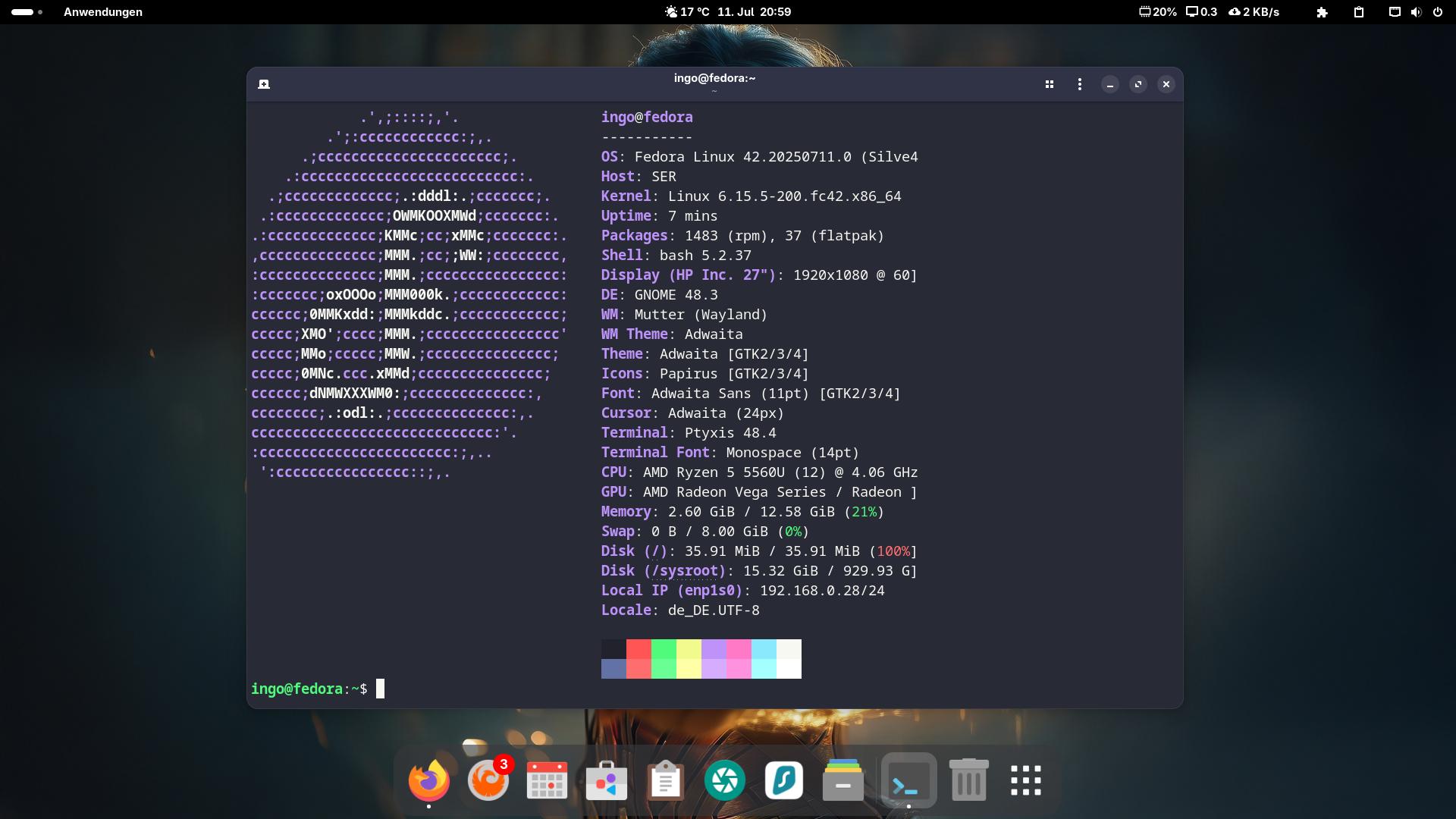Open the clipboard app in dock
The height and width of the screenshot is (819, 1456).
click(665, 781)
